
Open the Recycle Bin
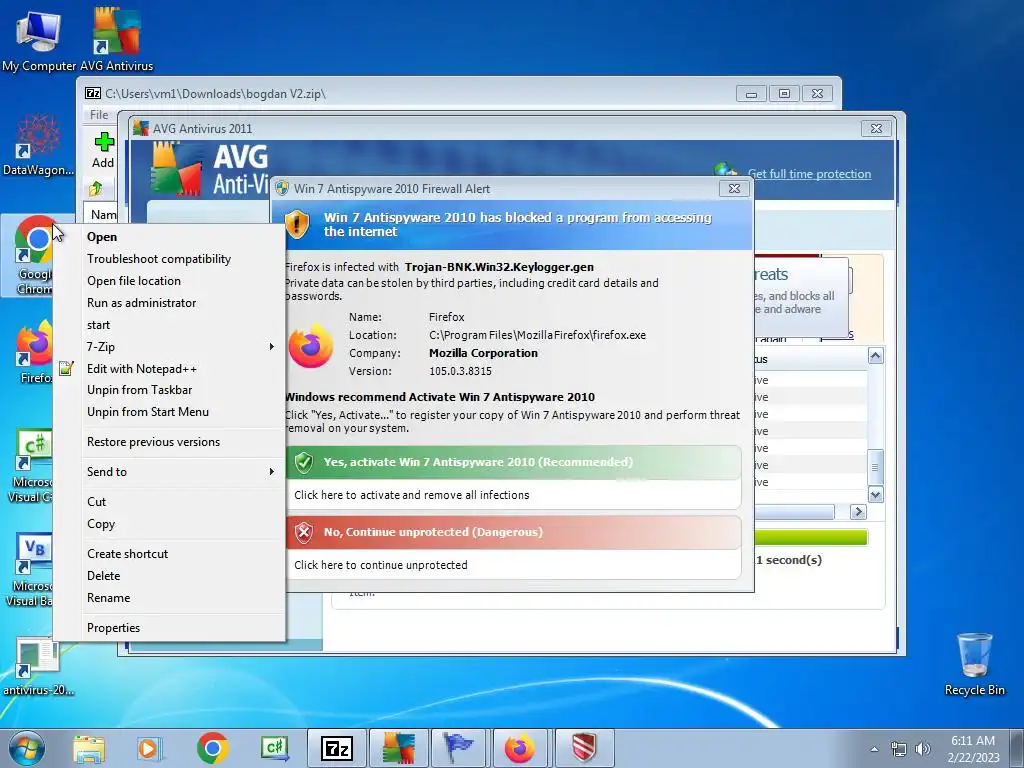click(x=974, y=664)
